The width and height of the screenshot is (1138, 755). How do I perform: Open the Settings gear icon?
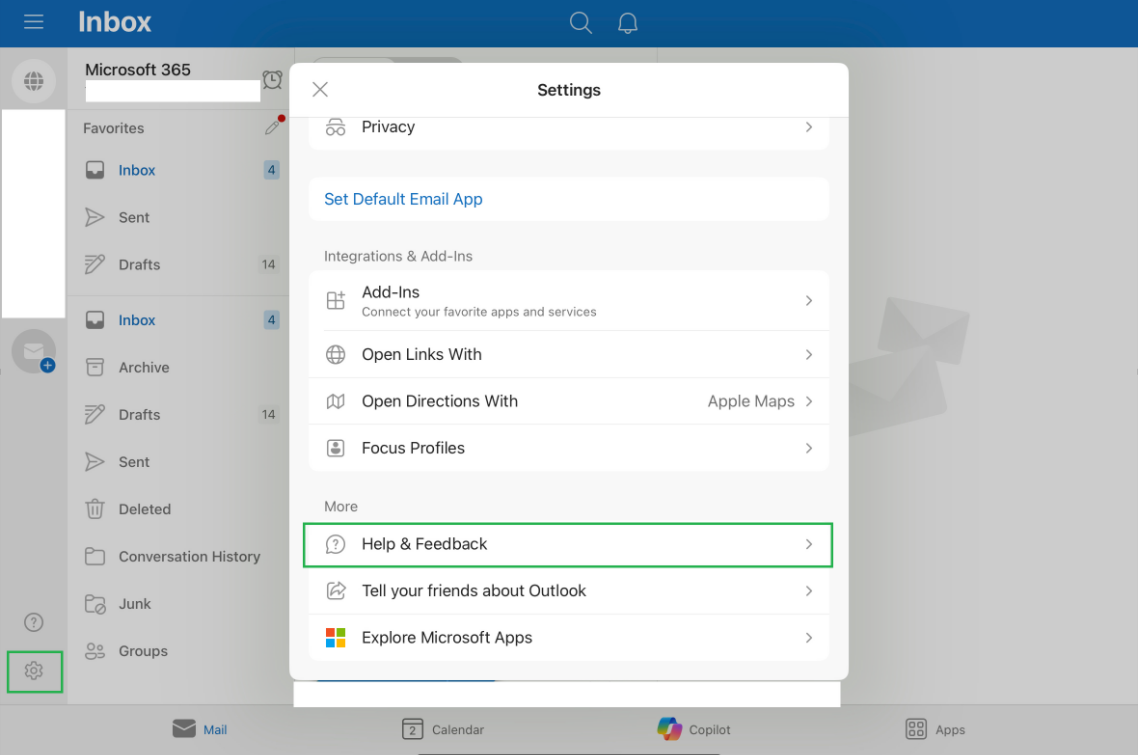coord(34,672)
